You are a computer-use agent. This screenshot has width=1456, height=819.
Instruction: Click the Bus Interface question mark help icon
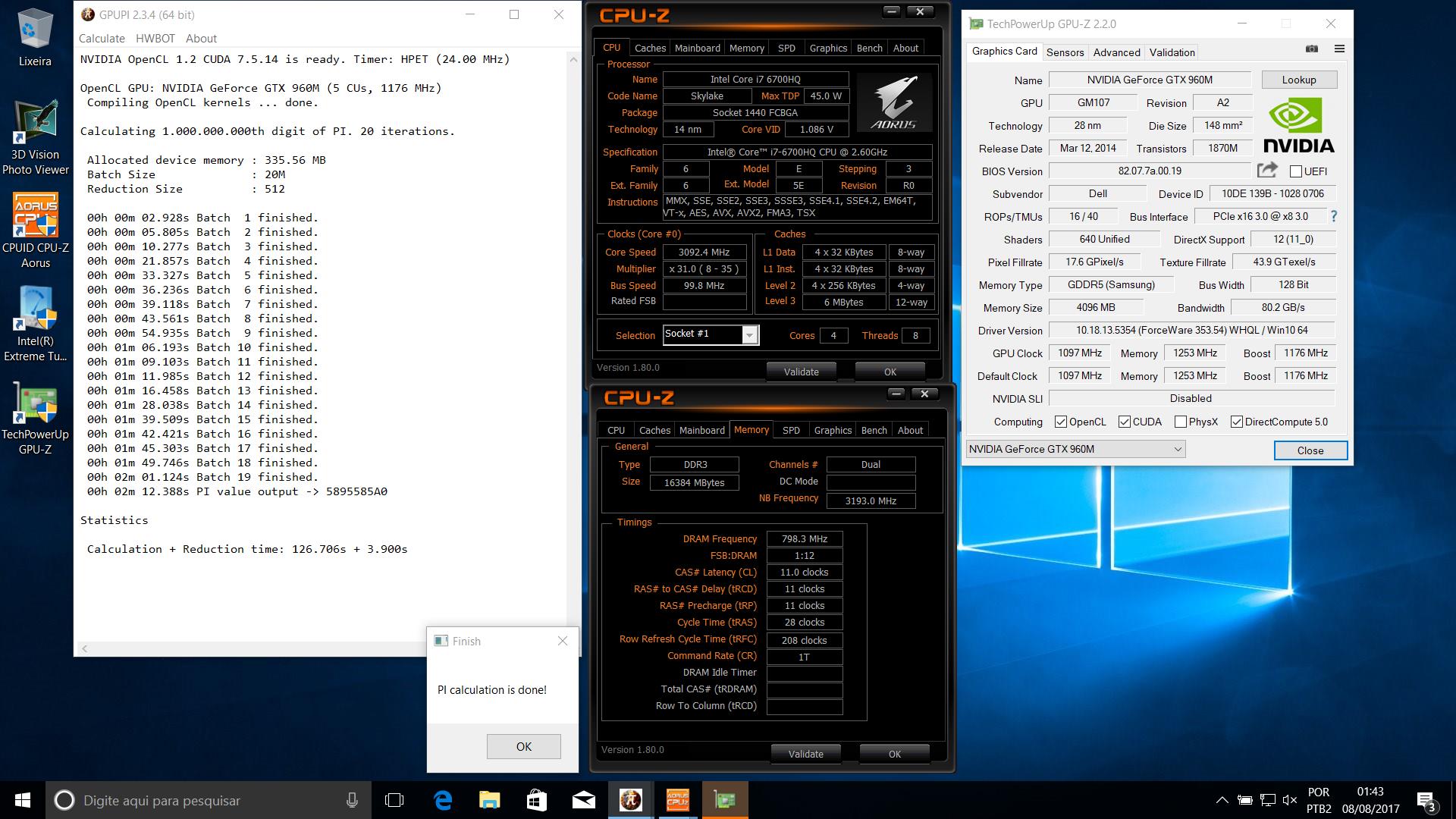[1334, 216]
